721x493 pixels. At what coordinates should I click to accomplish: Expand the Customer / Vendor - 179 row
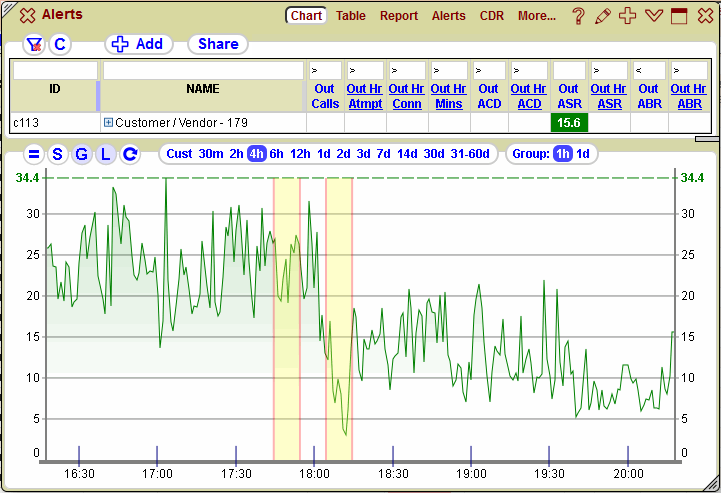pyautogui.click(x=108, y=122)
